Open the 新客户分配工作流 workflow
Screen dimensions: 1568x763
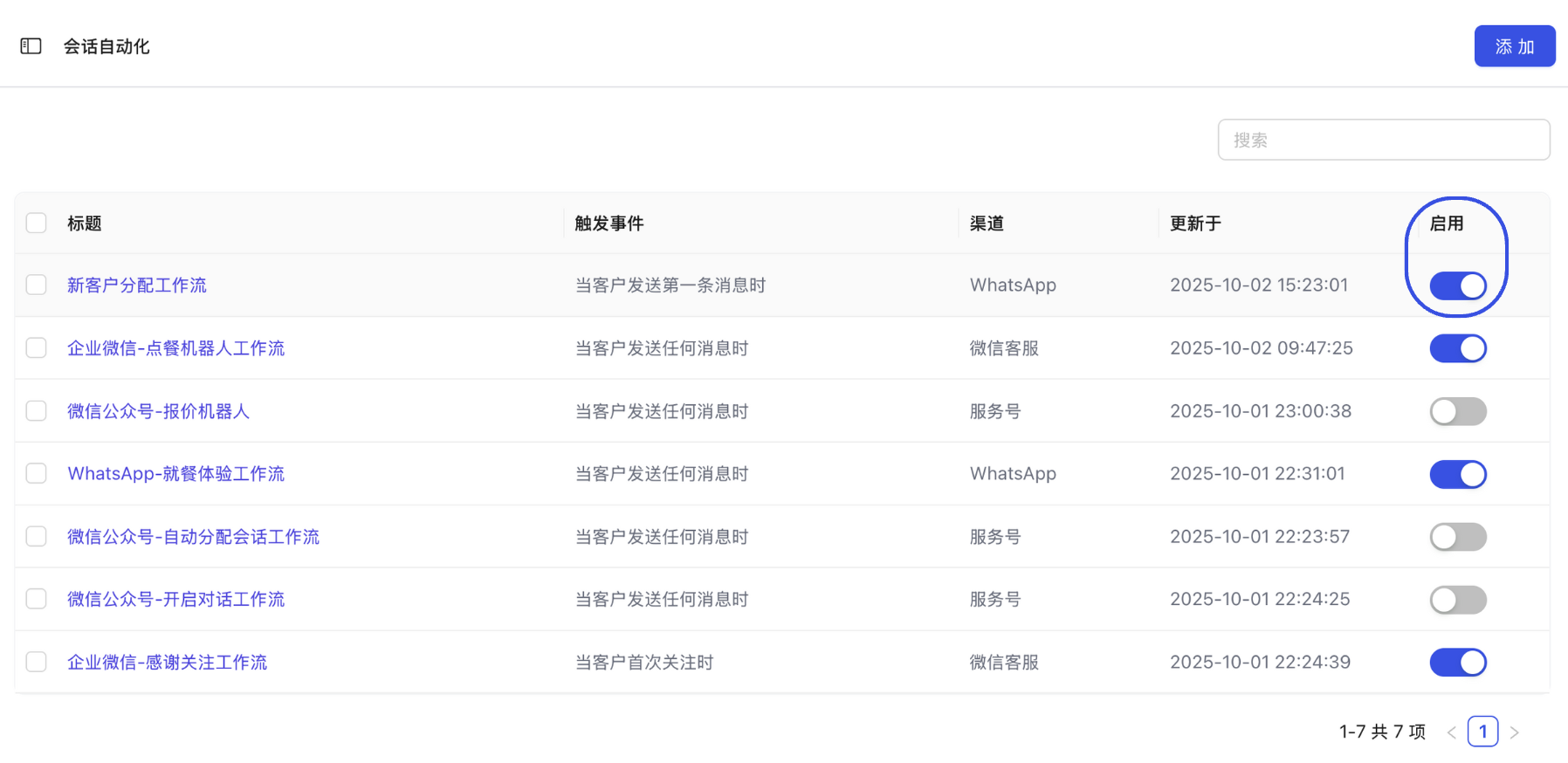point(137,285)
